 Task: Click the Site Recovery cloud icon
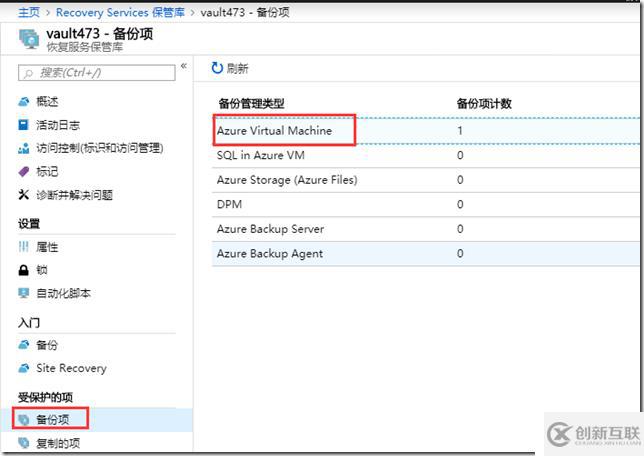coord(24,368)
